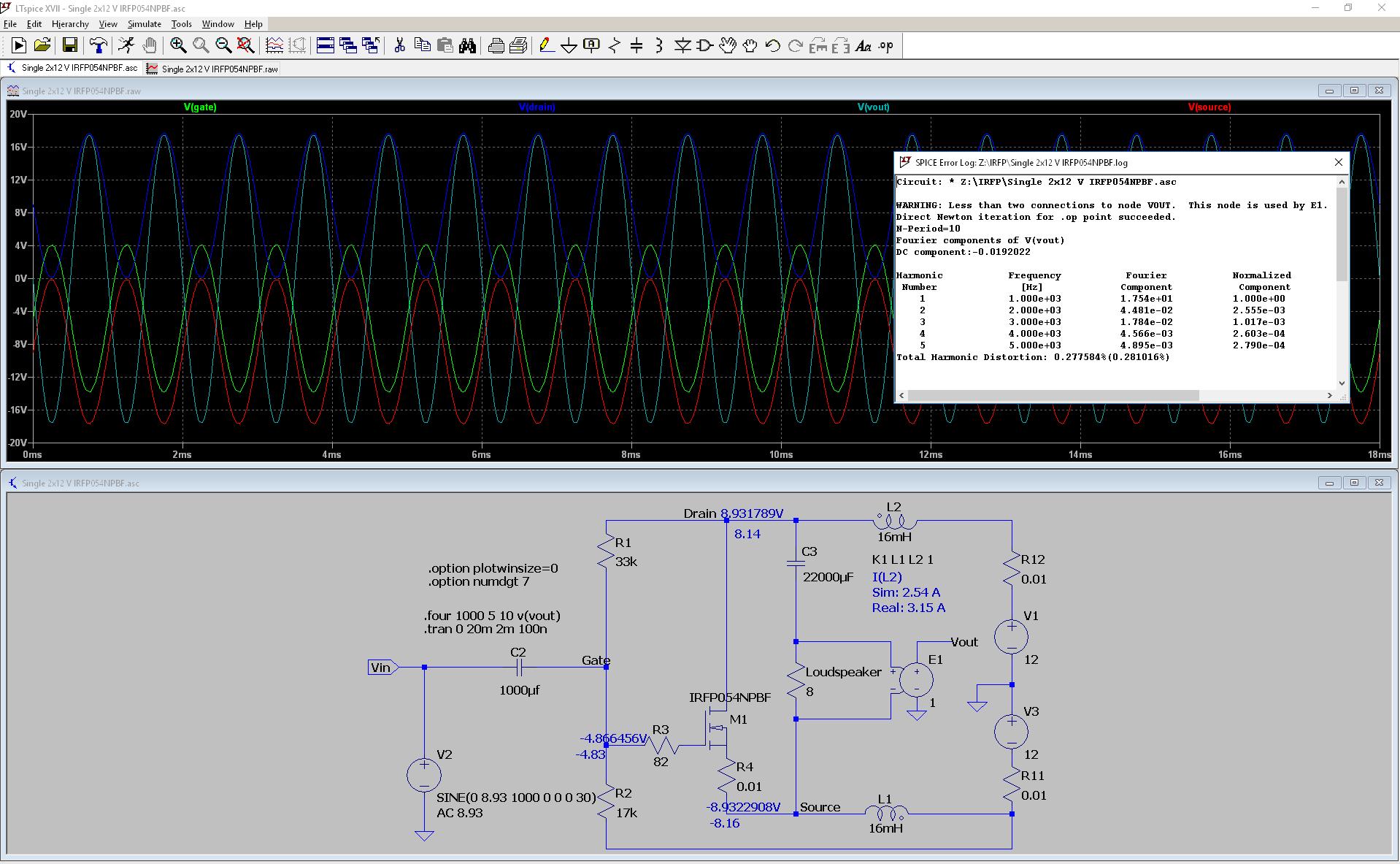Viewport: 1400px width, 864px height.
Task: Open the Hierarchy menu
Action: click(70, 24)
